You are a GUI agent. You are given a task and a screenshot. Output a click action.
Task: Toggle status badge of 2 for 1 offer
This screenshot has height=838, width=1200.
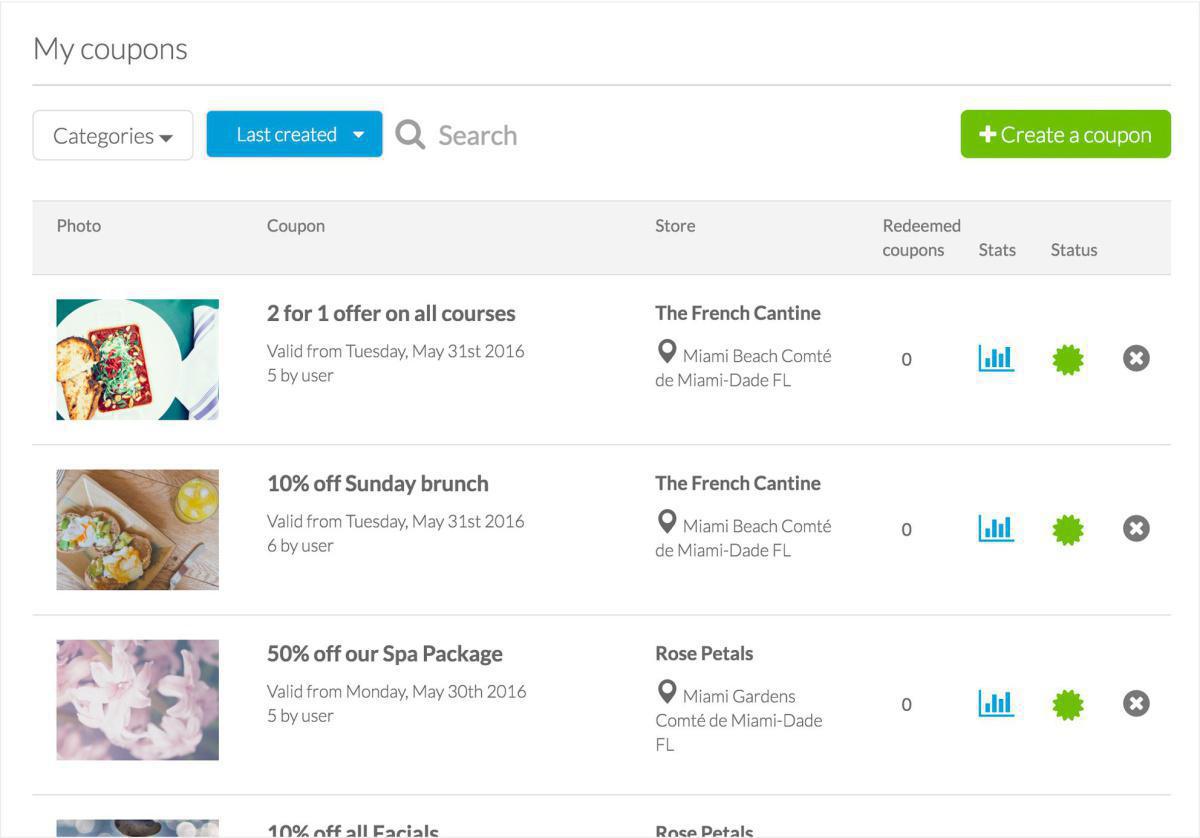pyautogui.click(x=1068, y=359)
